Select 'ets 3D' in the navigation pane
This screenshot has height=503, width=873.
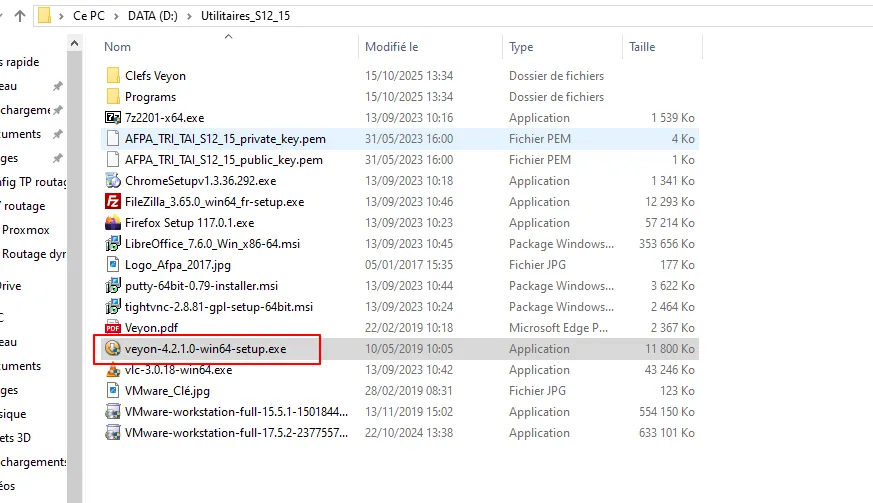click(15, 438)
